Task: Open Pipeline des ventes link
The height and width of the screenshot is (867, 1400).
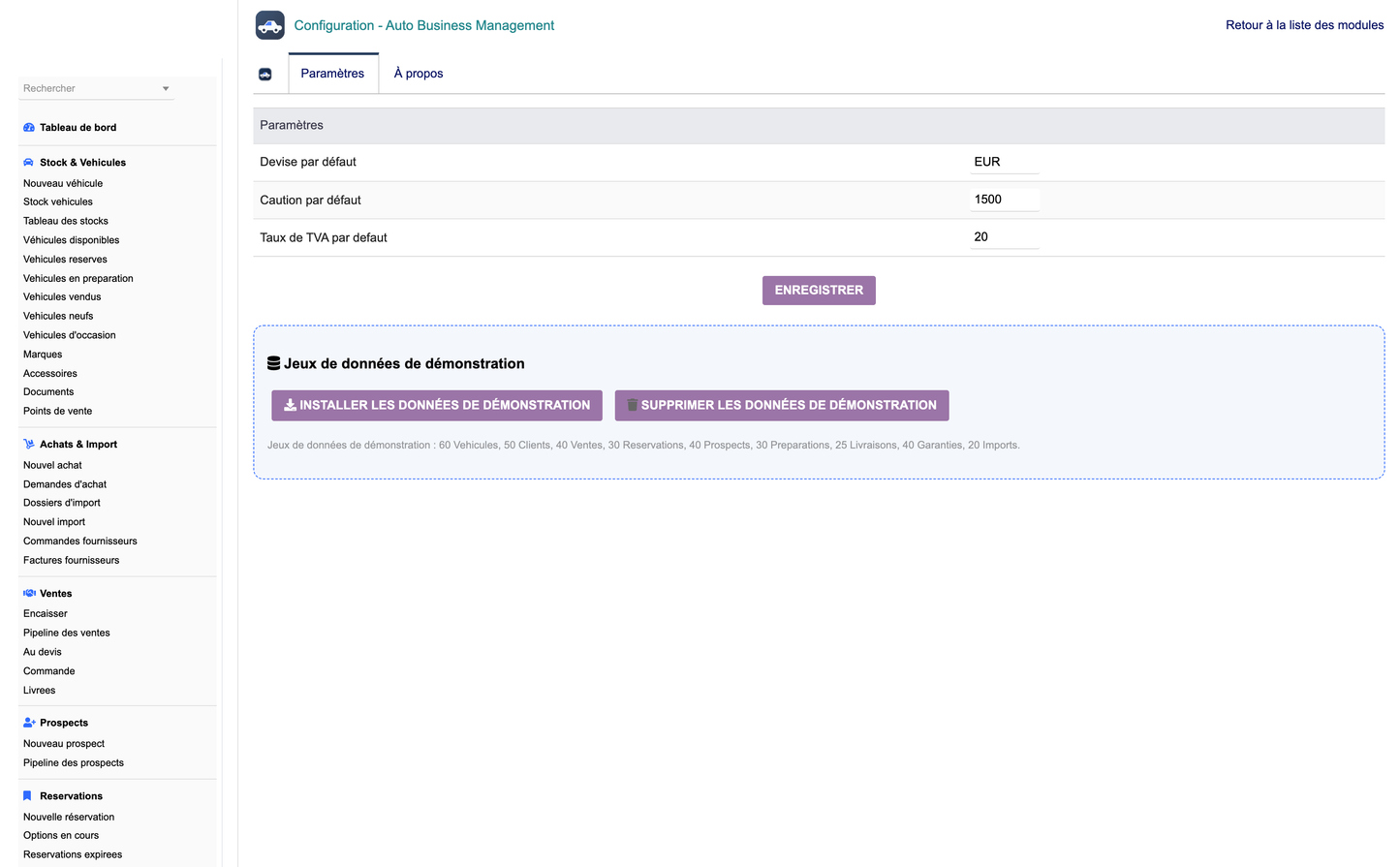Action: point(67,634)
